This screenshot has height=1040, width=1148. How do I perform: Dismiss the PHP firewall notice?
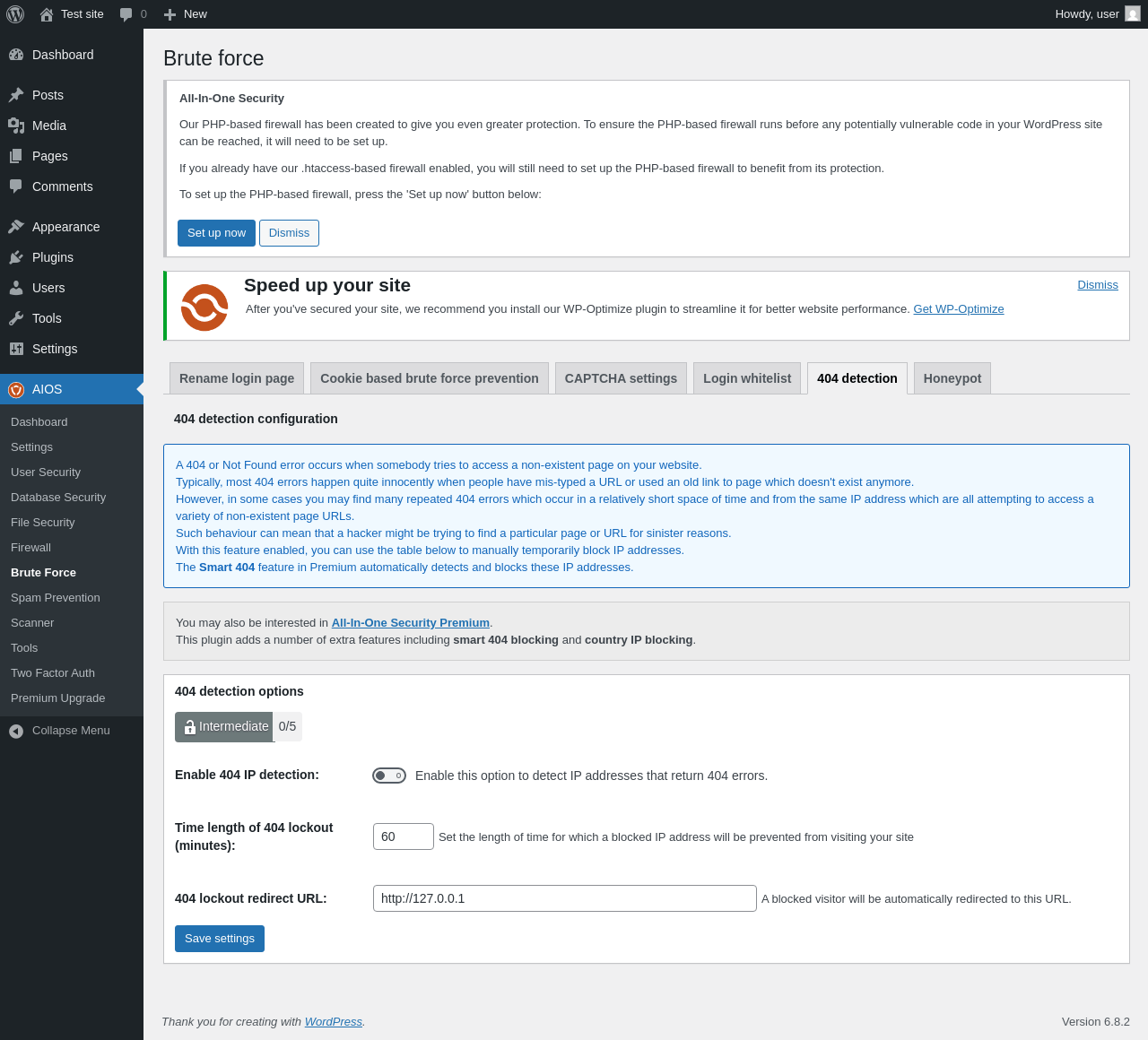click(289, 233)
